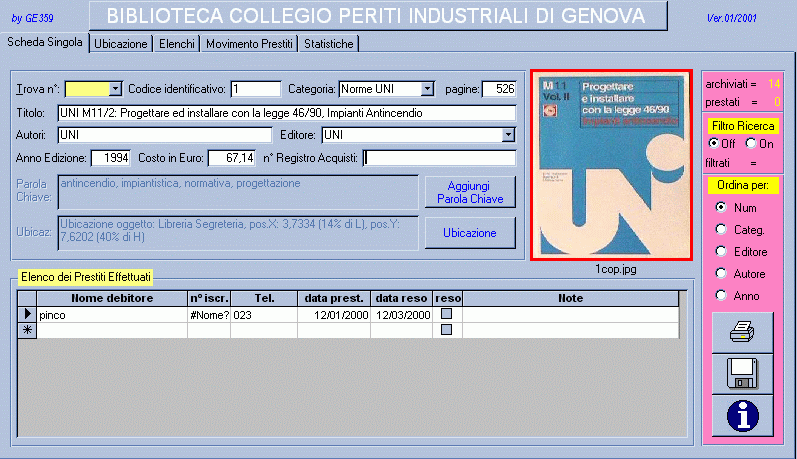The image size is (797, 459).
Task: Click the Note cell in pinco row
Action: coord(570,315)
